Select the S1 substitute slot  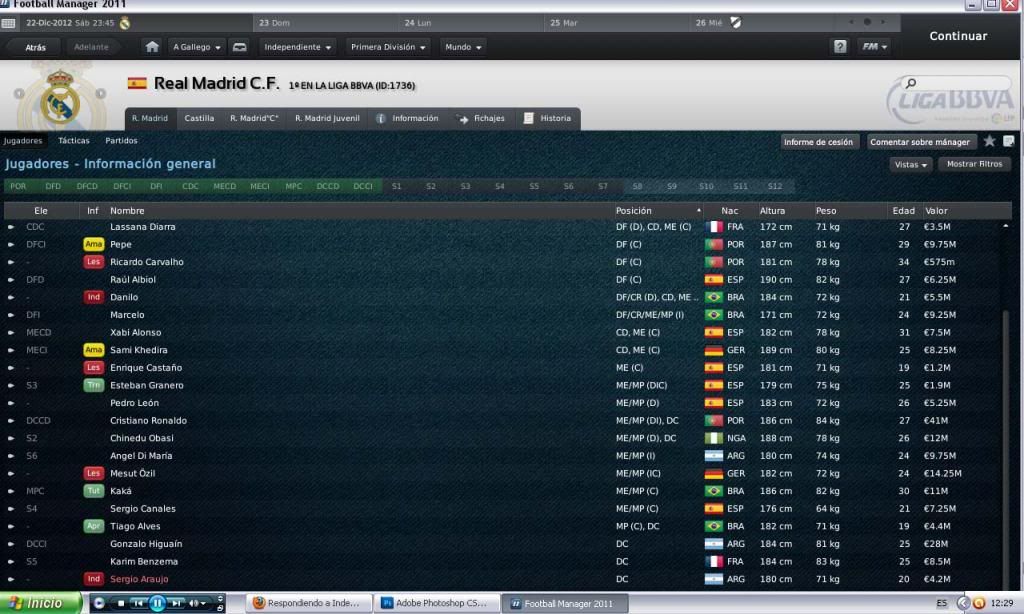click(x=396, y=187)
